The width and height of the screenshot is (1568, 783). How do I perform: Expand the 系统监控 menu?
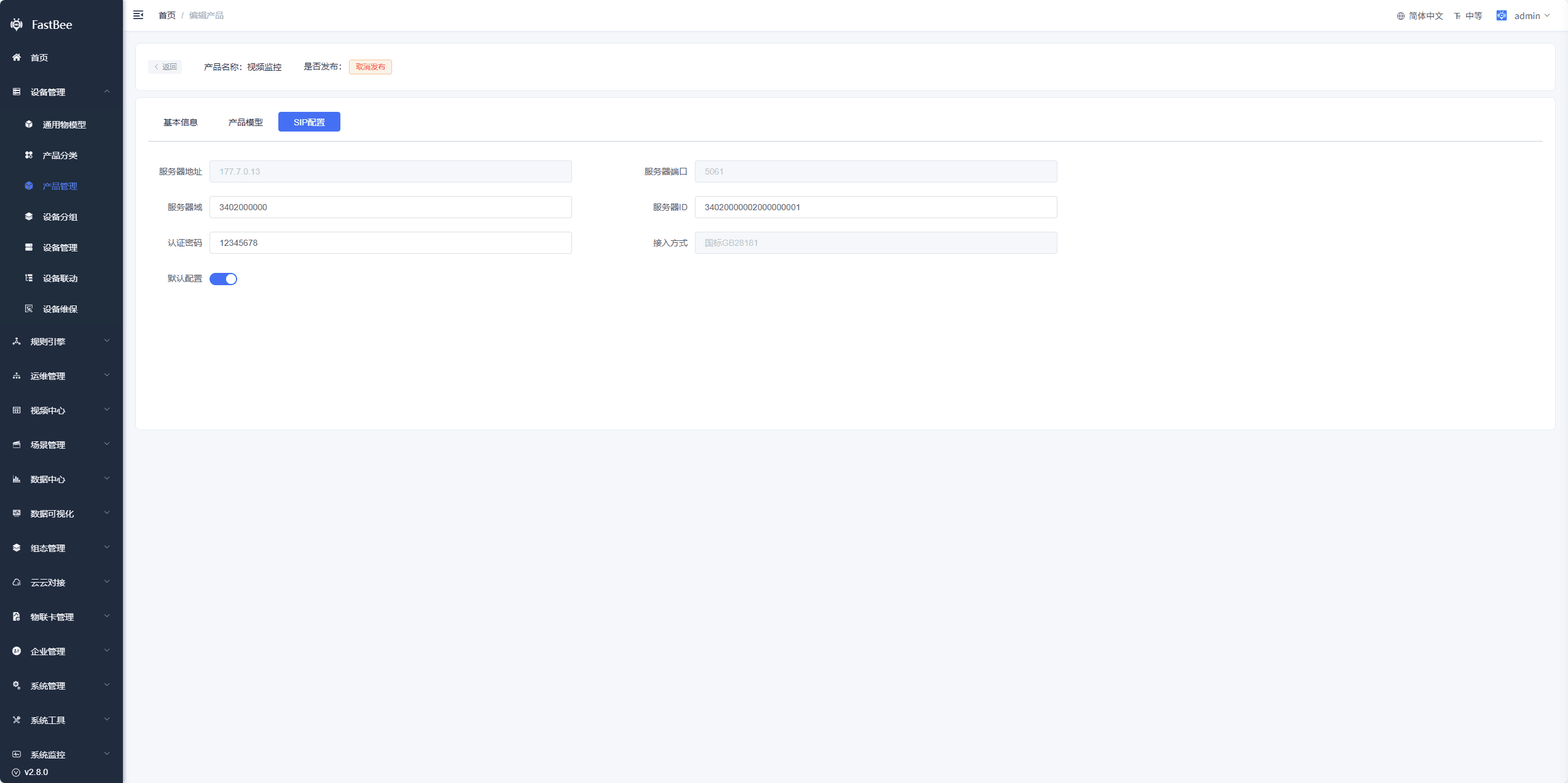pos(61,754)
